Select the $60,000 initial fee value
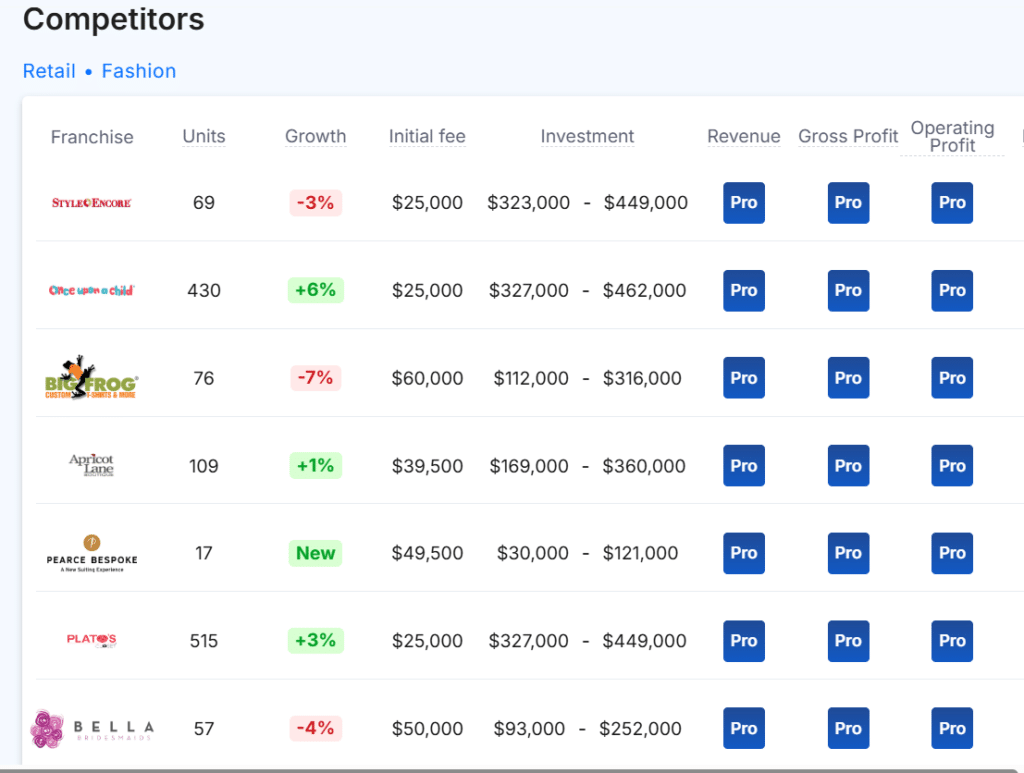 click(427, 378)
